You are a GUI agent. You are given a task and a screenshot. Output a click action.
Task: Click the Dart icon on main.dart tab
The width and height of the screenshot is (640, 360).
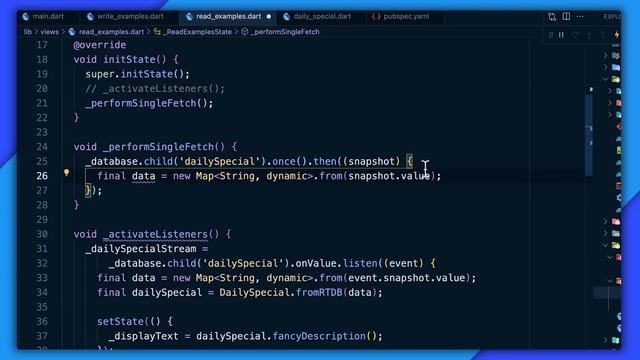point(26,17)
